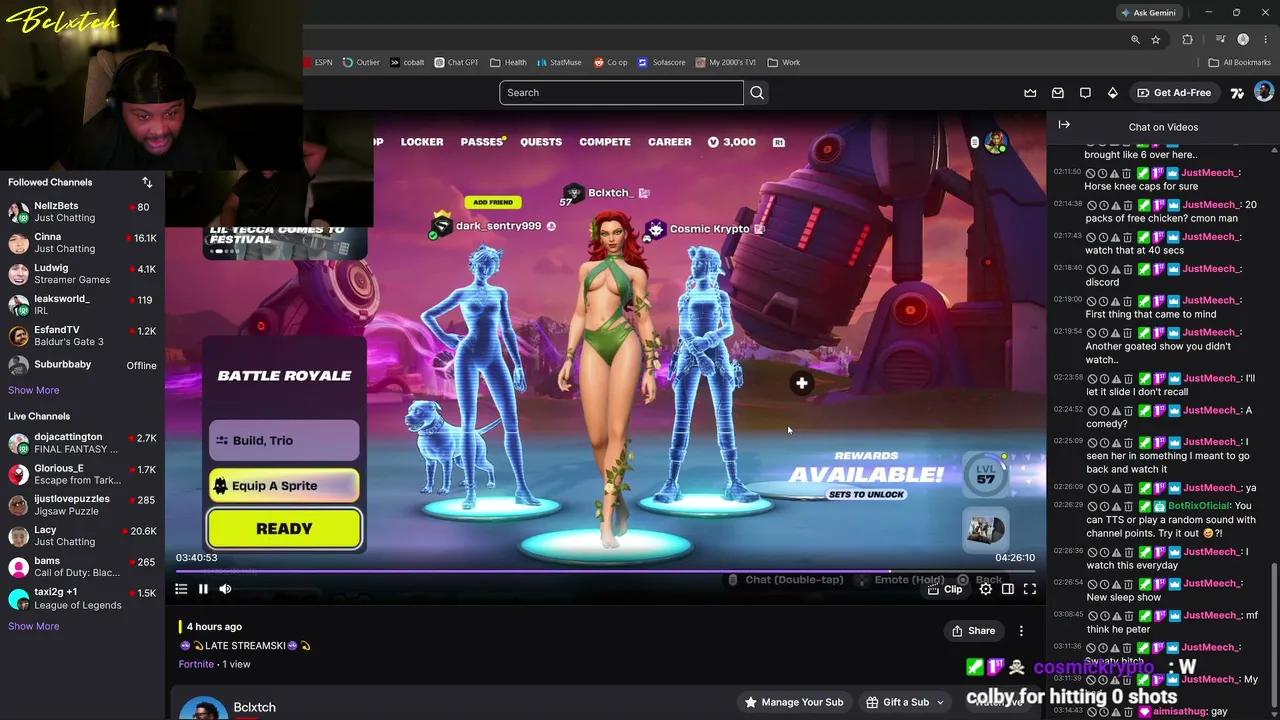
Task: Open Ludwig channel in sidebar
Action: [82, 274]
